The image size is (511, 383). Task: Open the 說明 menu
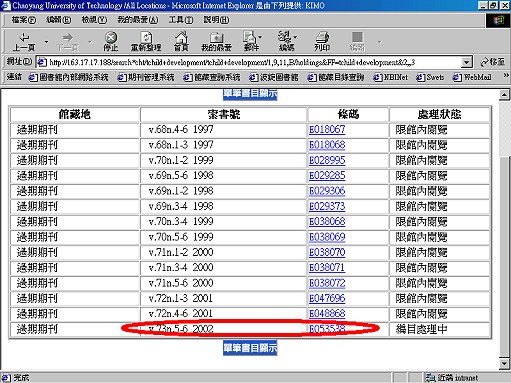tap(216, 20)
